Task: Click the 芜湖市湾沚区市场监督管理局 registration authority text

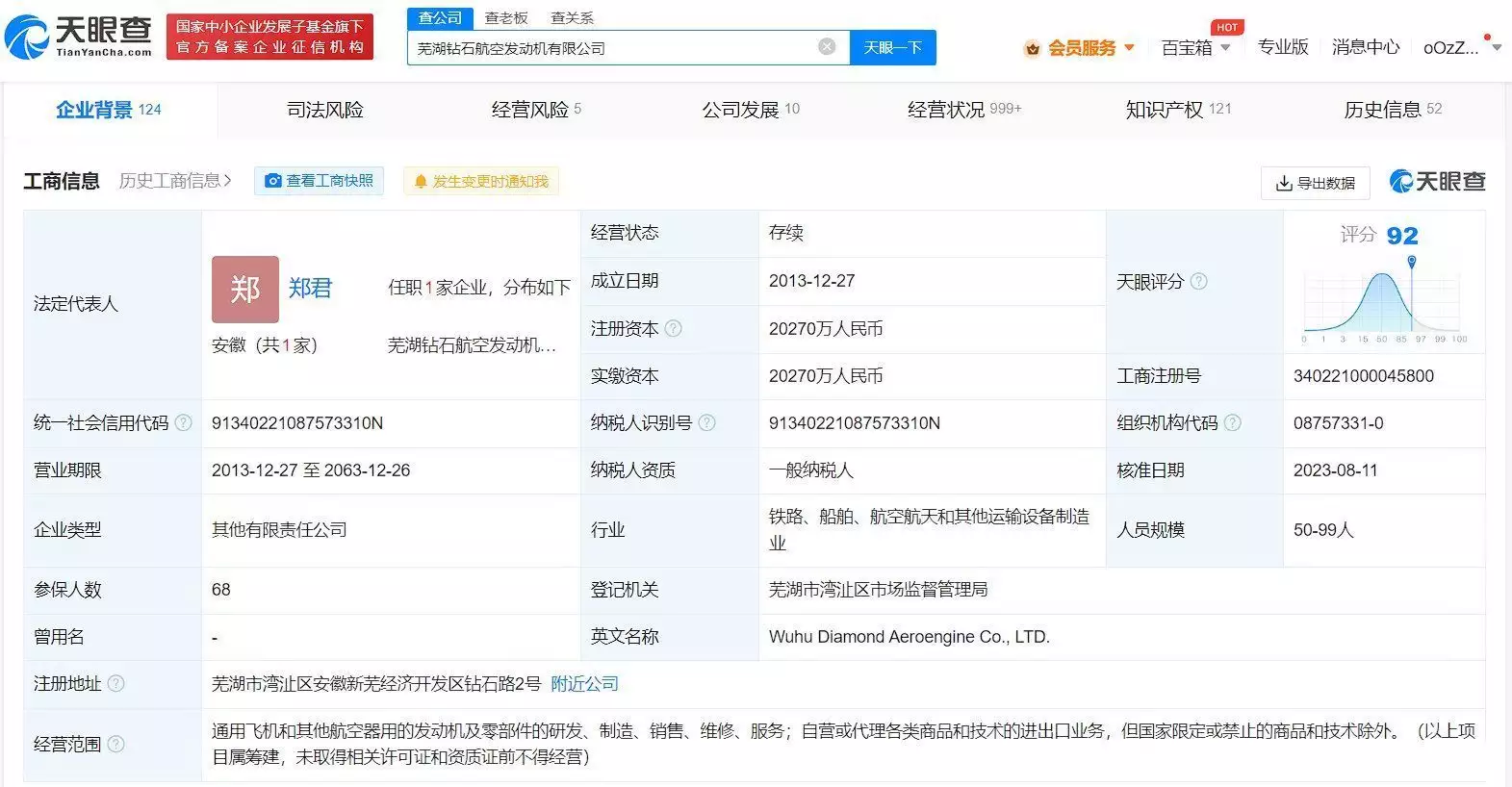Action: click(879, 590)
